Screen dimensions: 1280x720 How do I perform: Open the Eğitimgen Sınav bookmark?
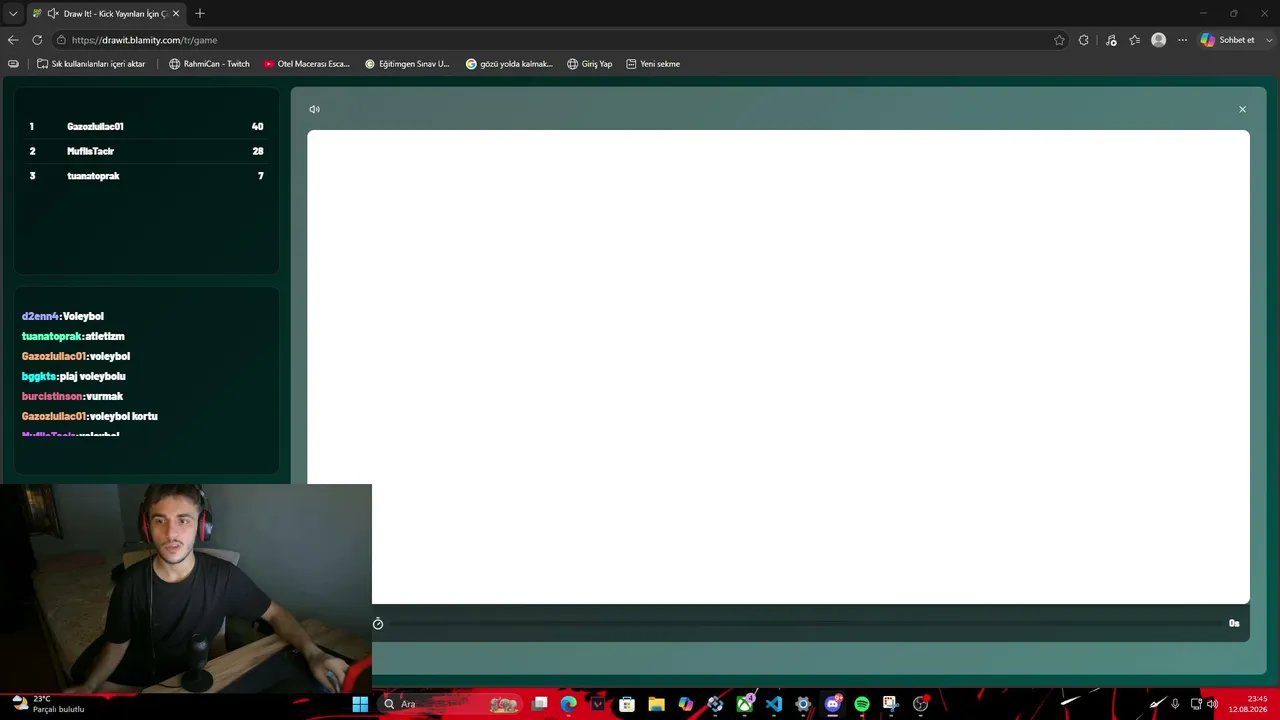coord(407,64)
